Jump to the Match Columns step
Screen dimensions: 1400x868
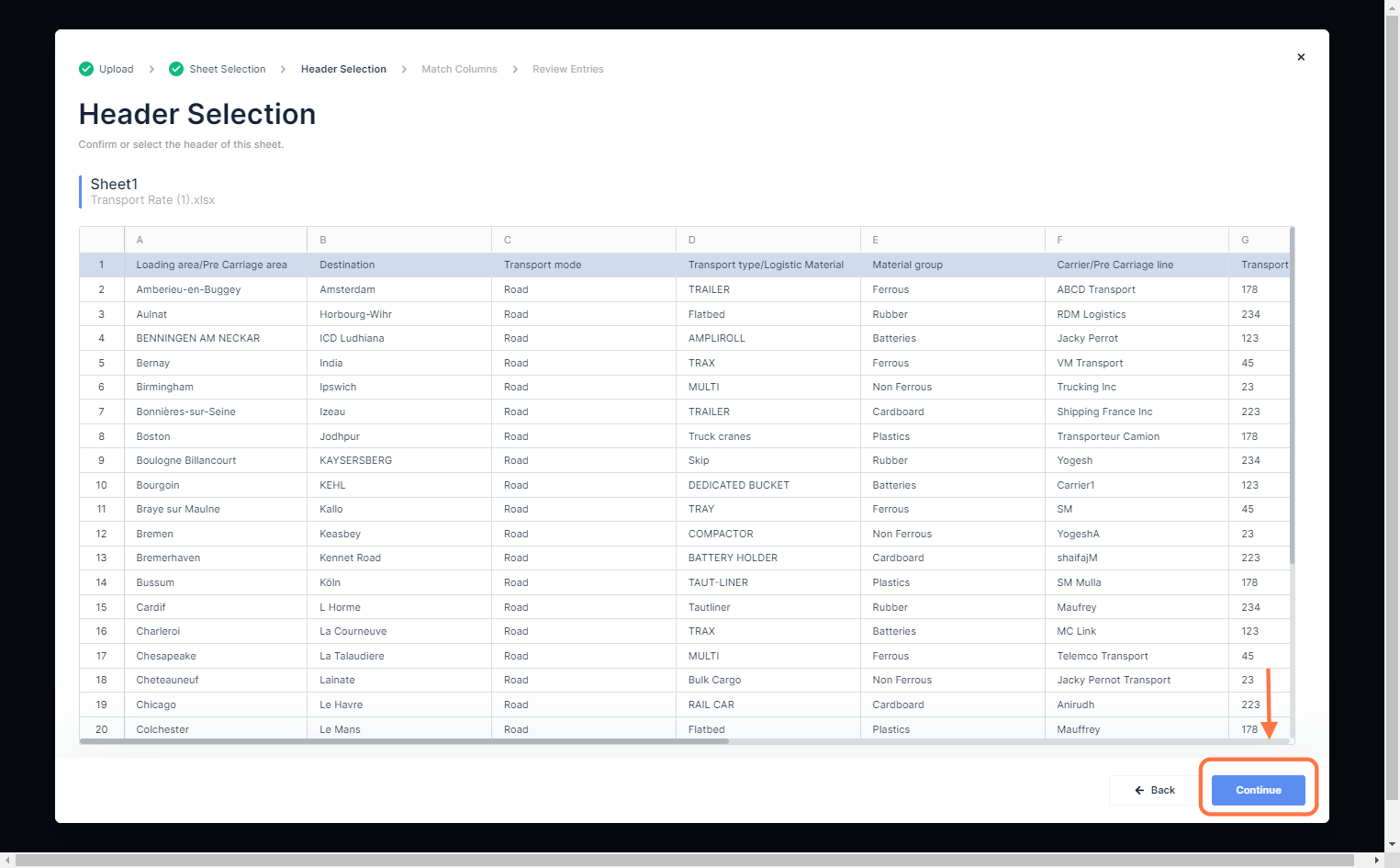click(459, 69)
